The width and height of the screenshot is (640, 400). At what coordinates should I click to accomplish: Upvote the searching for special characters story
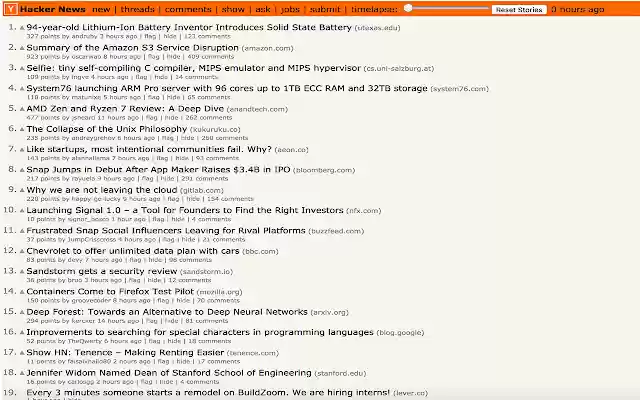click(22, 333)
